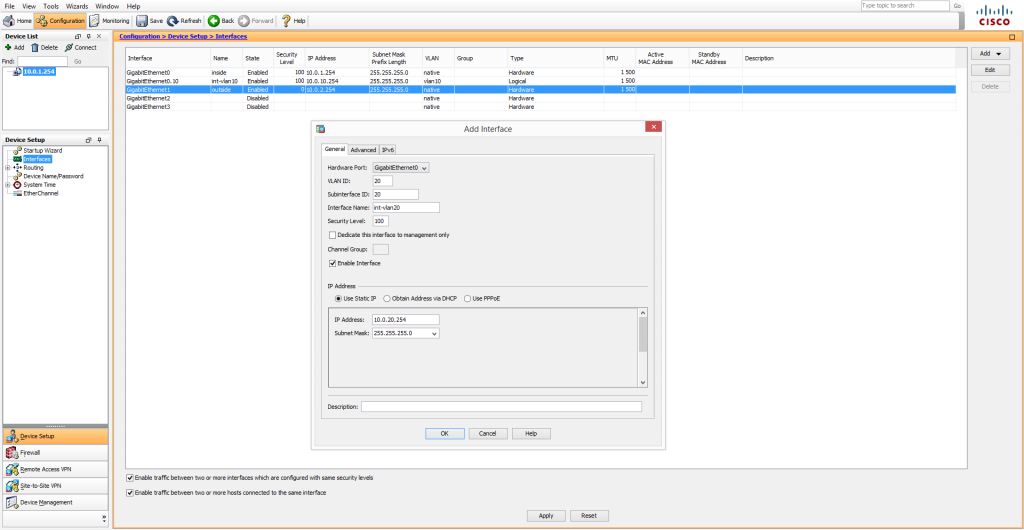Click the Edit button beside interface table
The height and width of the screenshot is (530, 1024).
(x=990, y=70)
